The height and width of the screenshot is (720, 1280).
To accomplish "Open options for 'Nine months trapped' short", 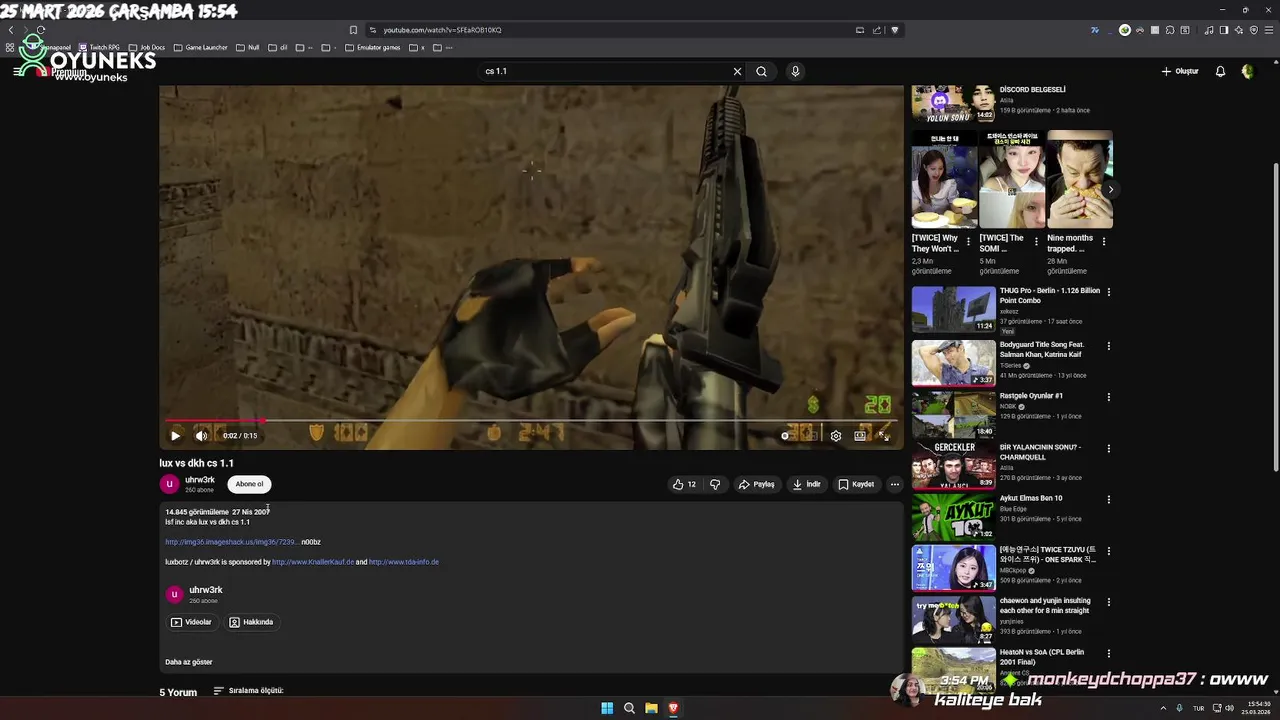I will 1104,242.
